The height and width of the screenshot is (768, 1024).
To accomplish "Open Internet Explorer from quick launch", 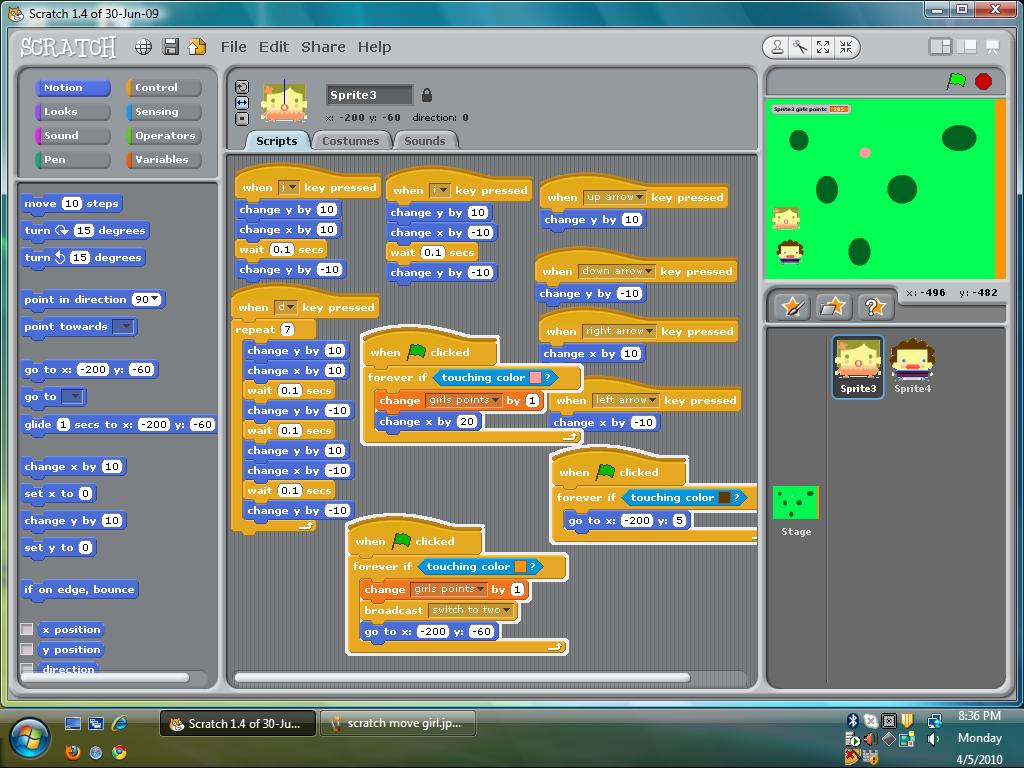I will [119, 723].
